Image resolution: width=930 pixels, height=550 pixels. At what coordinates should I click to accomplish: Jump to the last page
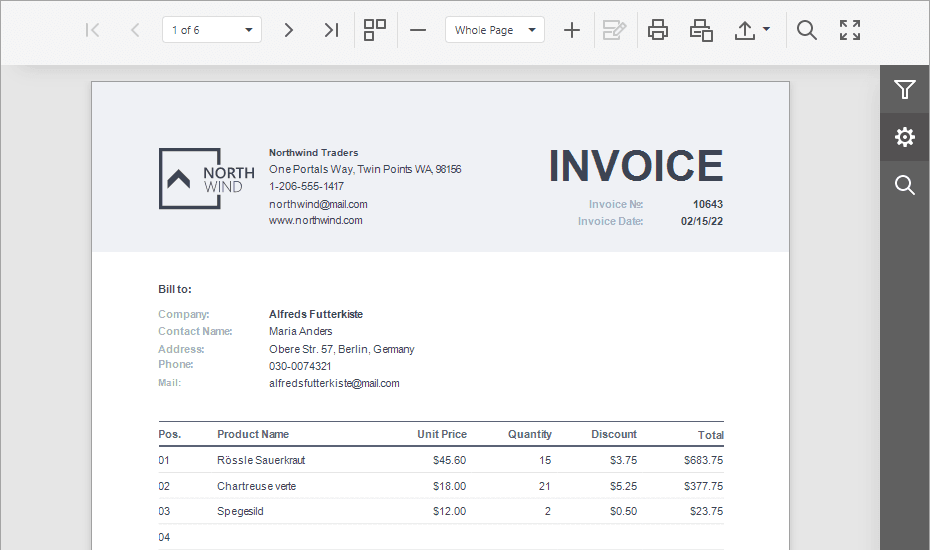point(331,30)
